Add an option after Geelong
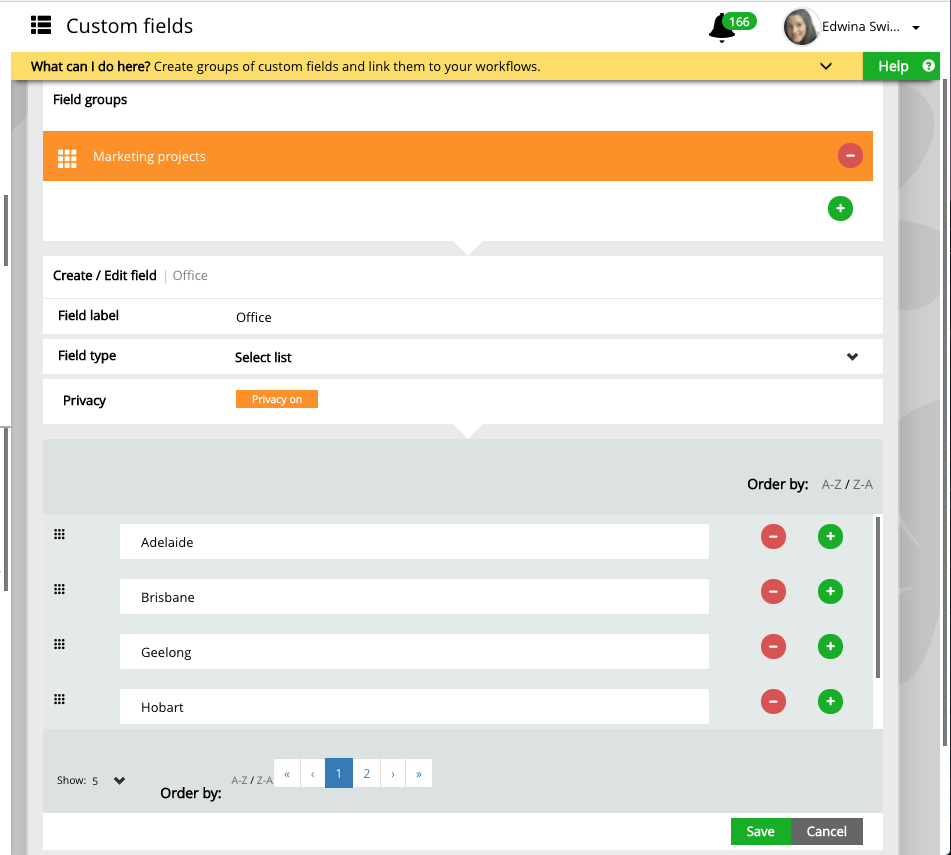Screen dimensions: 951x855 click(x=830, y=646)
